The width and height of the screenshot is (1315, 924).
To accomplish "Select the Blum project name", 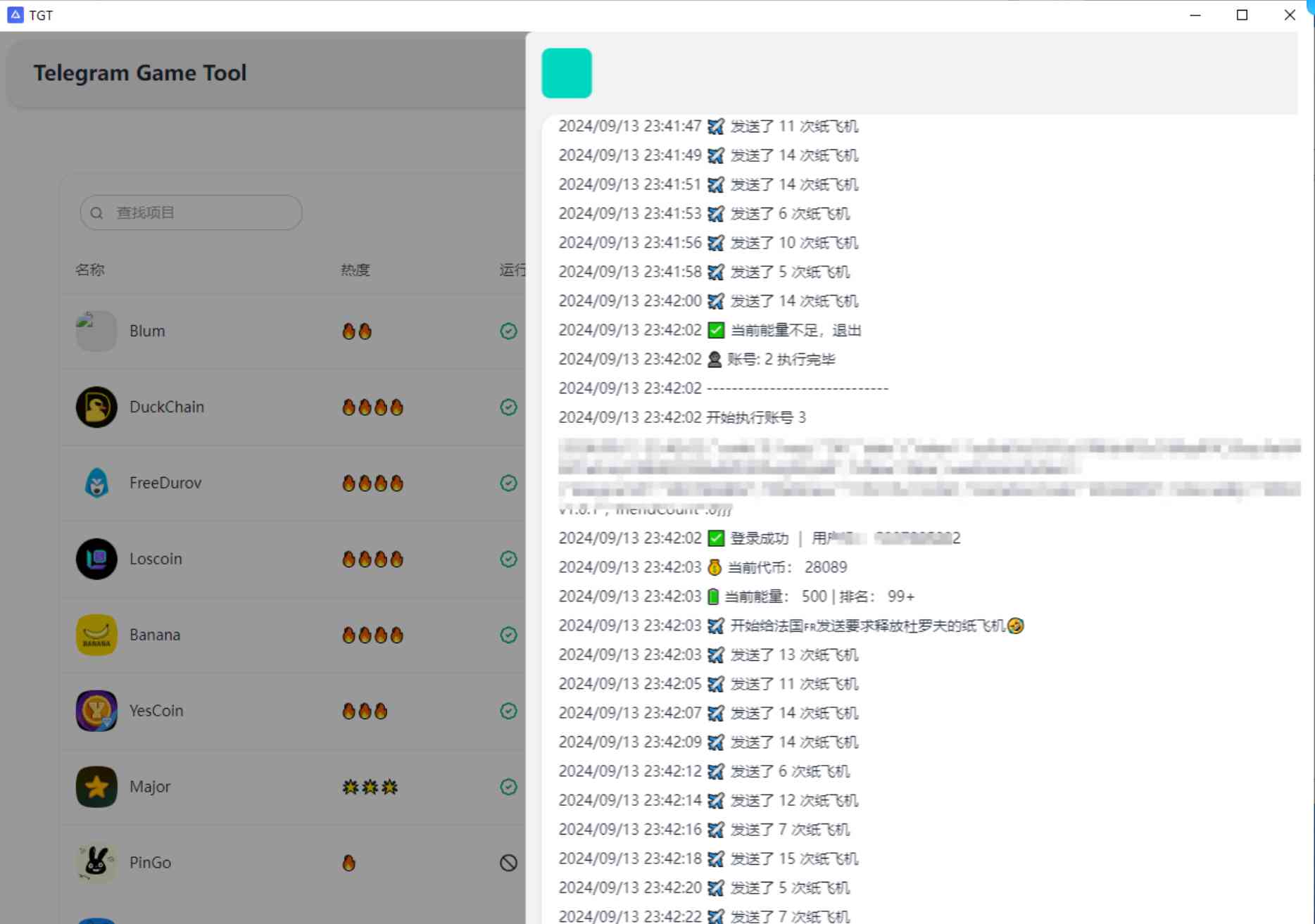I will coord(147,331).
